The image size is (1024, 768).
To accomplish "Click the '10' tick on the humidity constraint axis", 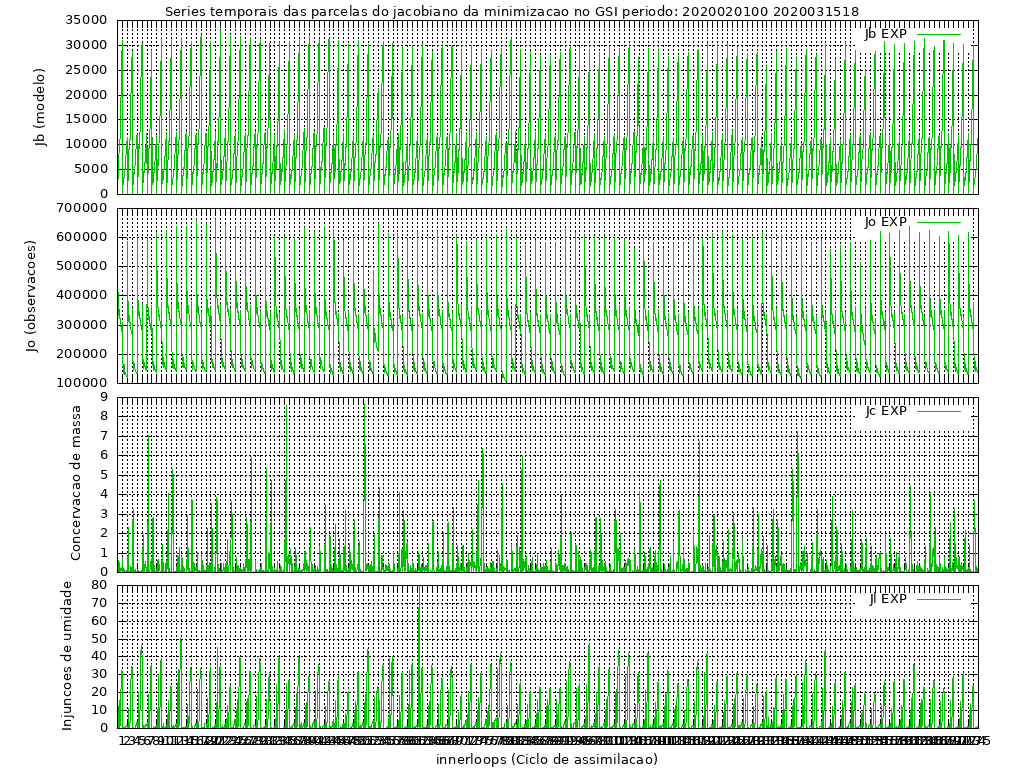I will tap(99, 710).
